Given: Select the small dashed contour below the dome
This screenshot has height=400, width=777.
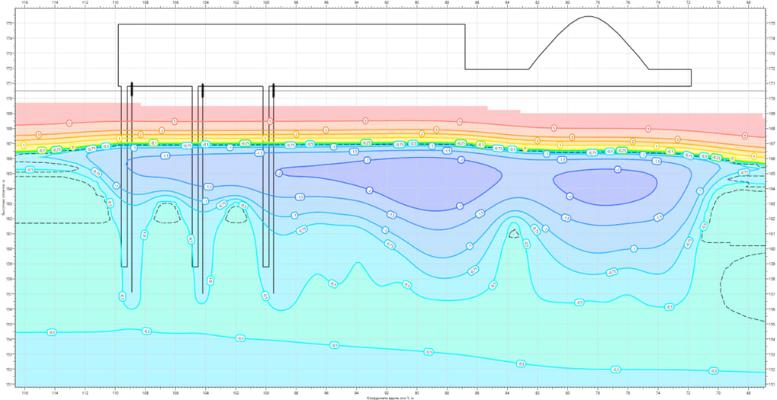Looking at the screenshot, I should tap(514, 234).
